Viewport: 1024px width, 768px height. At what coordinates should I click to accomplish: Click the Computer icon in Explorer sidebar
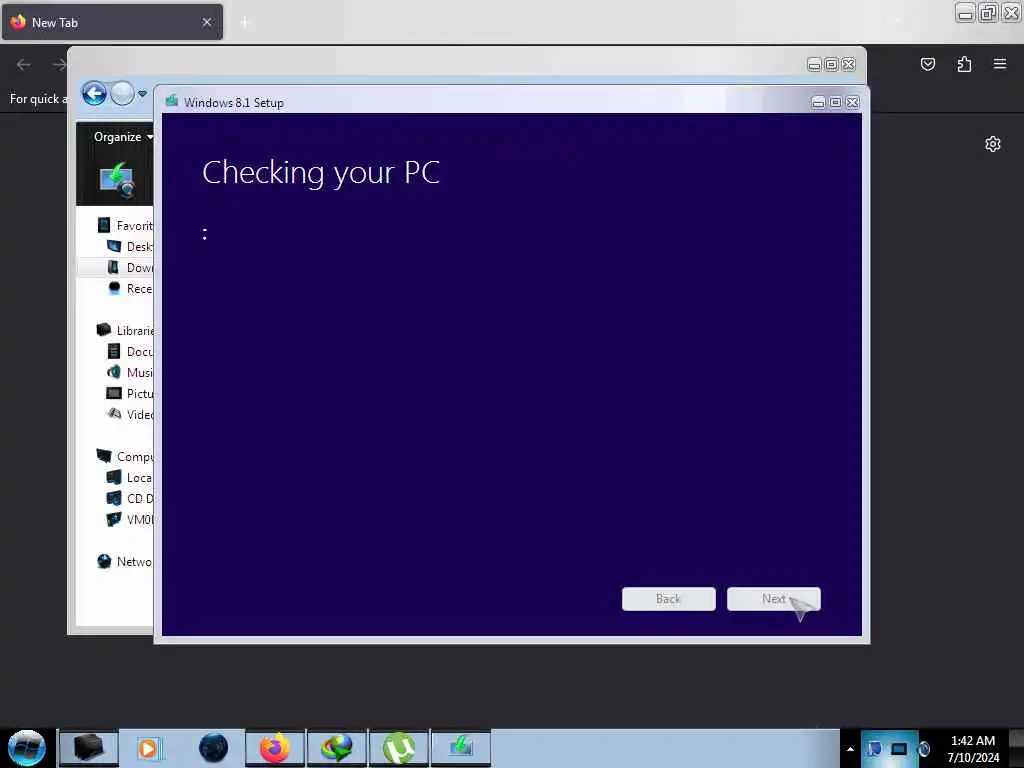click(x=104, y=455)
